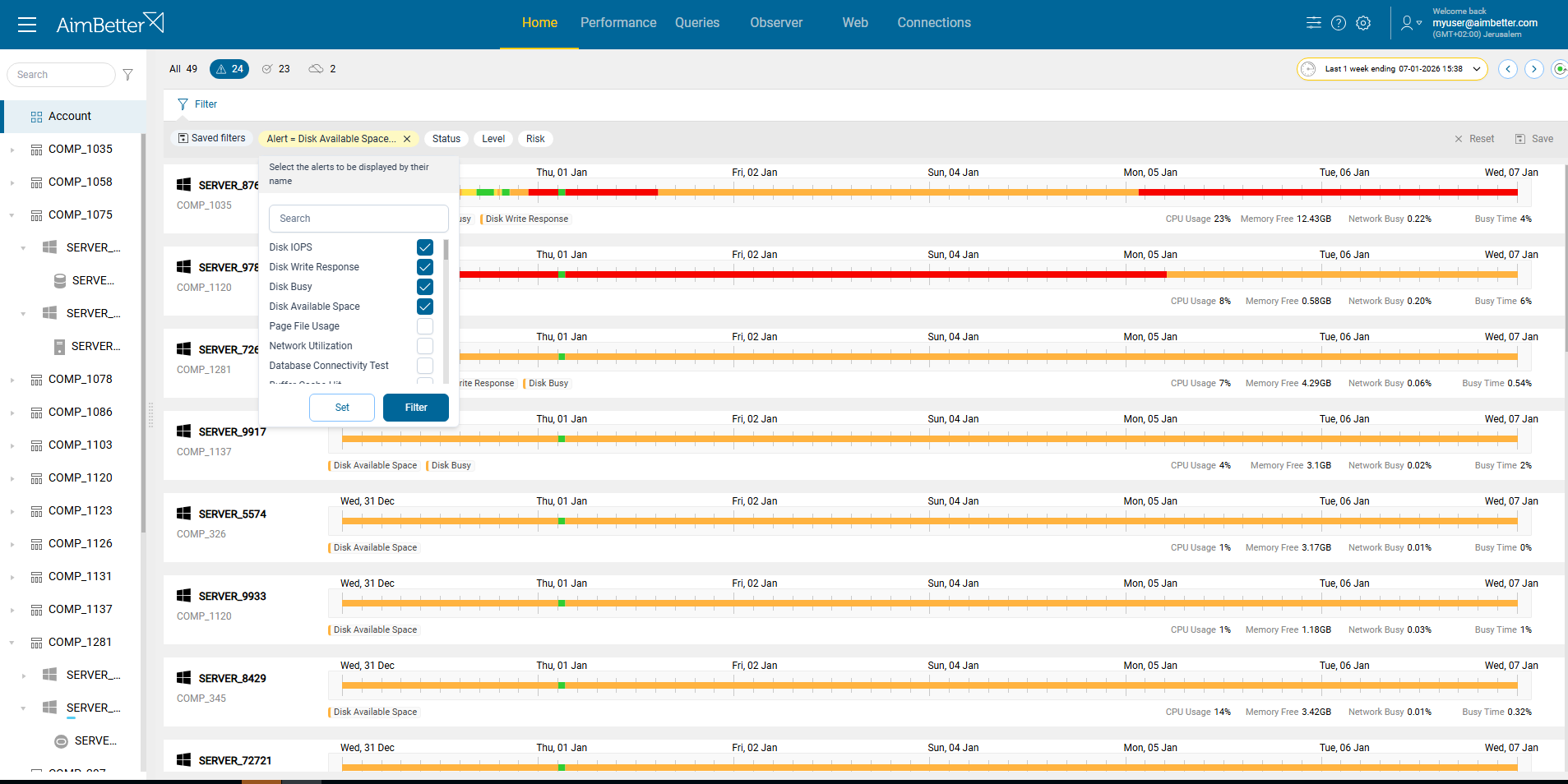Click the alert name search field
This screenshot has width=1568, height=784.
(358, 219)
